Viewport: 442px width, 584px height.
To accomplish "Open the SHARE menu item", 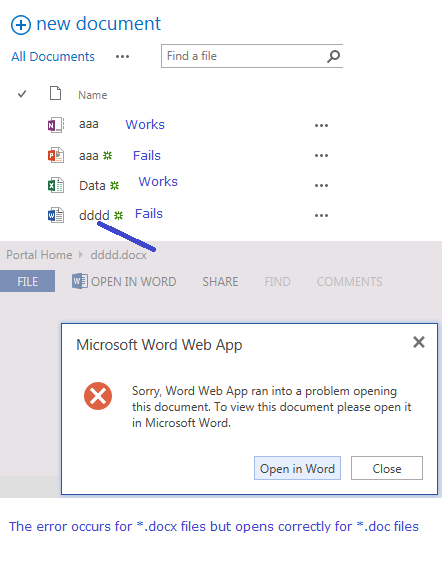I will (x=220, y=282).
